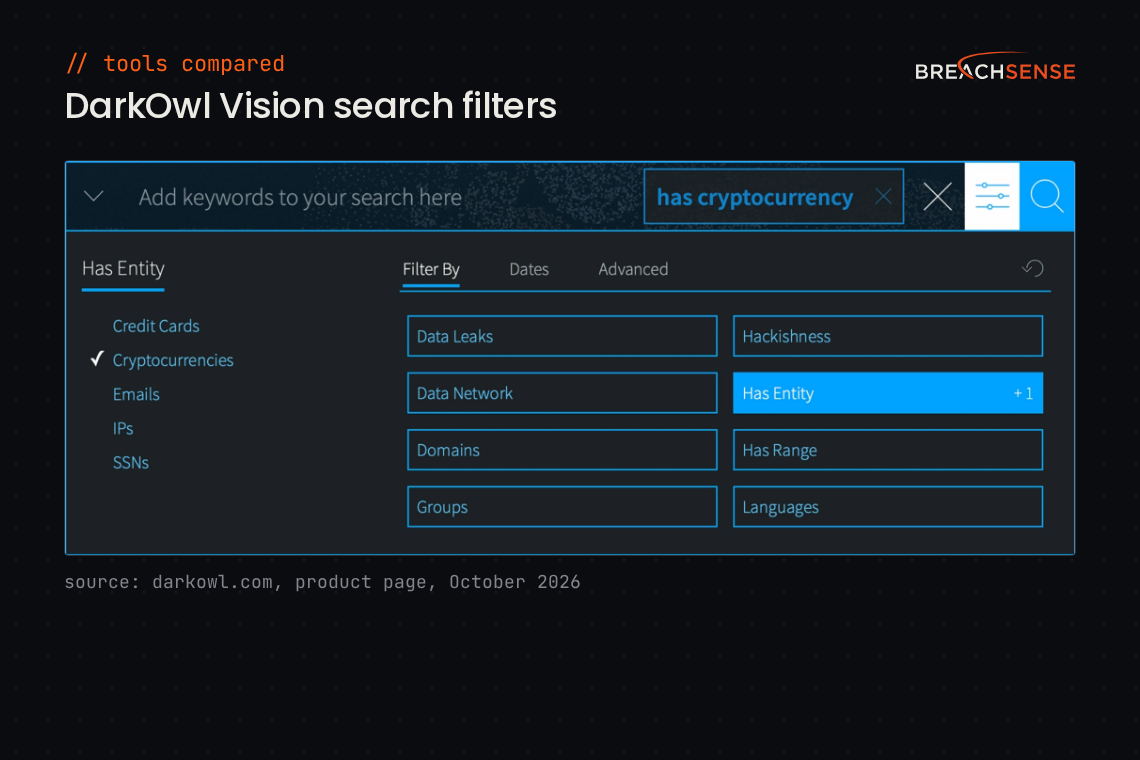Select the Credit Cards entity option
The width and height of the screenshot is (1140, 760).
tap(156, 326)
